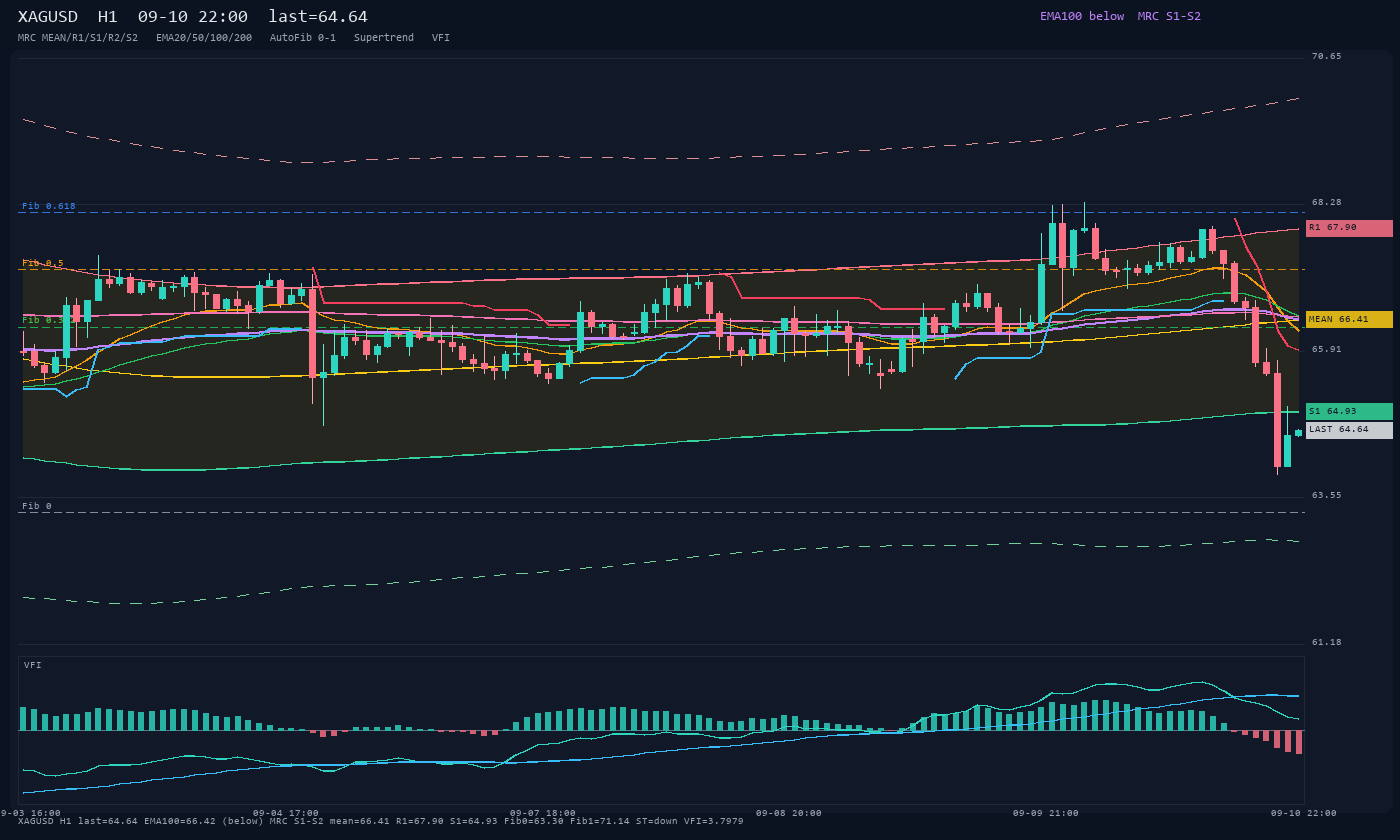
Task: Click the 61.18 price axis label
Action: (1327, 643)
